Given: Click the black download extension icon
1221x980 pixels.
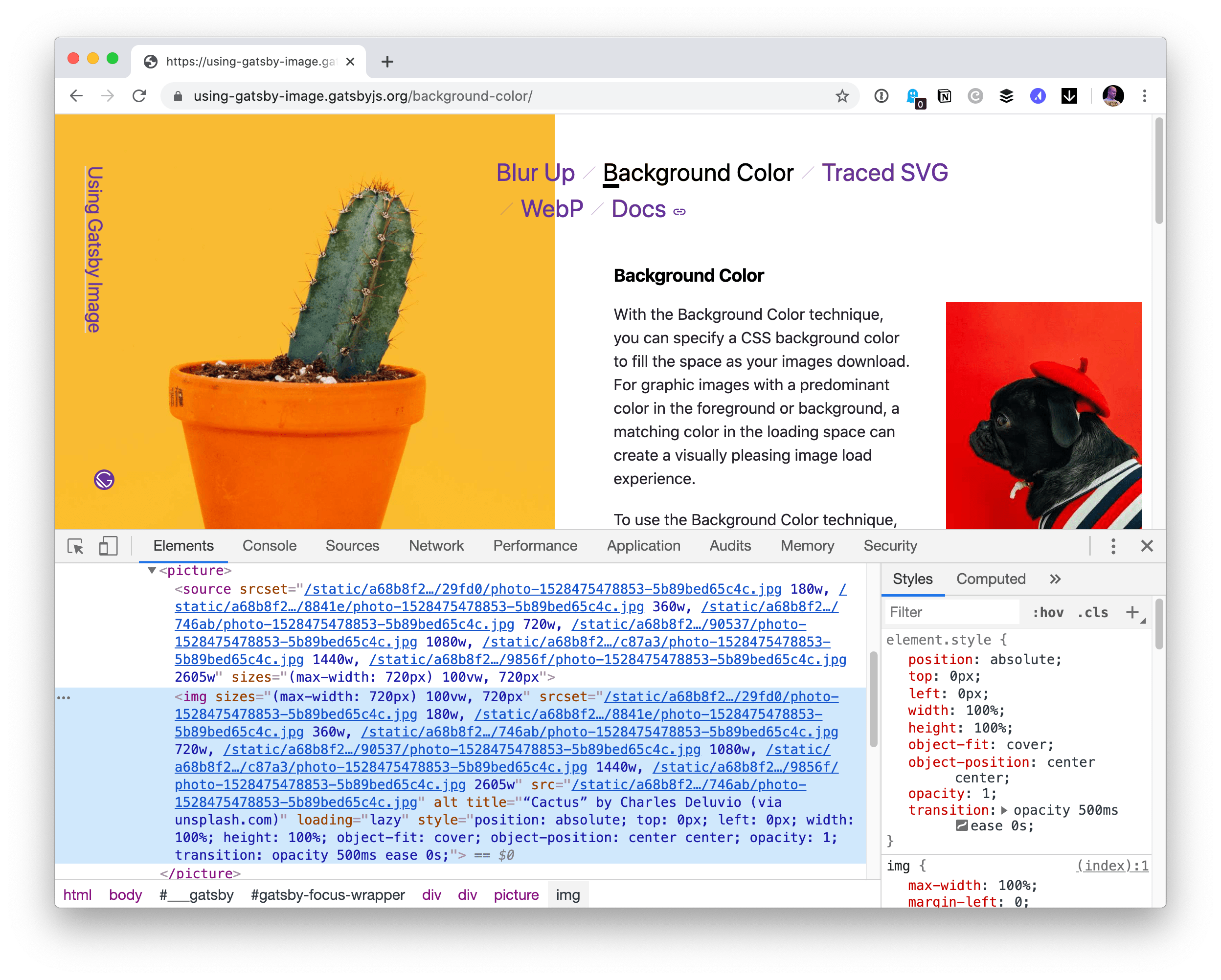Looking at the screenshot, I should tap(1069, 96).
